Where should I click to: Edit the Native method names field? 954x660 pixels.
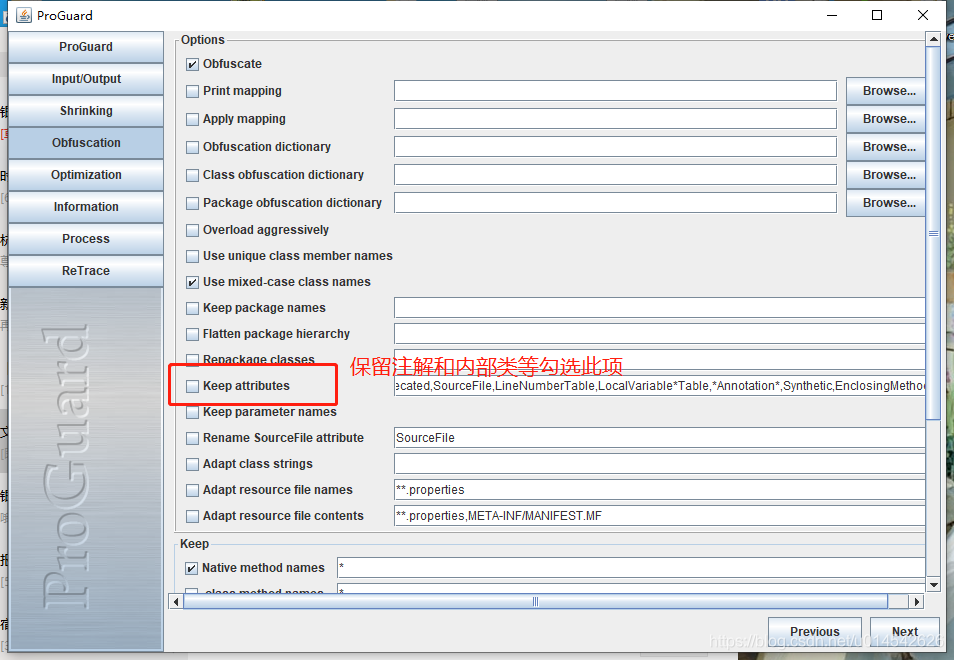631,568
